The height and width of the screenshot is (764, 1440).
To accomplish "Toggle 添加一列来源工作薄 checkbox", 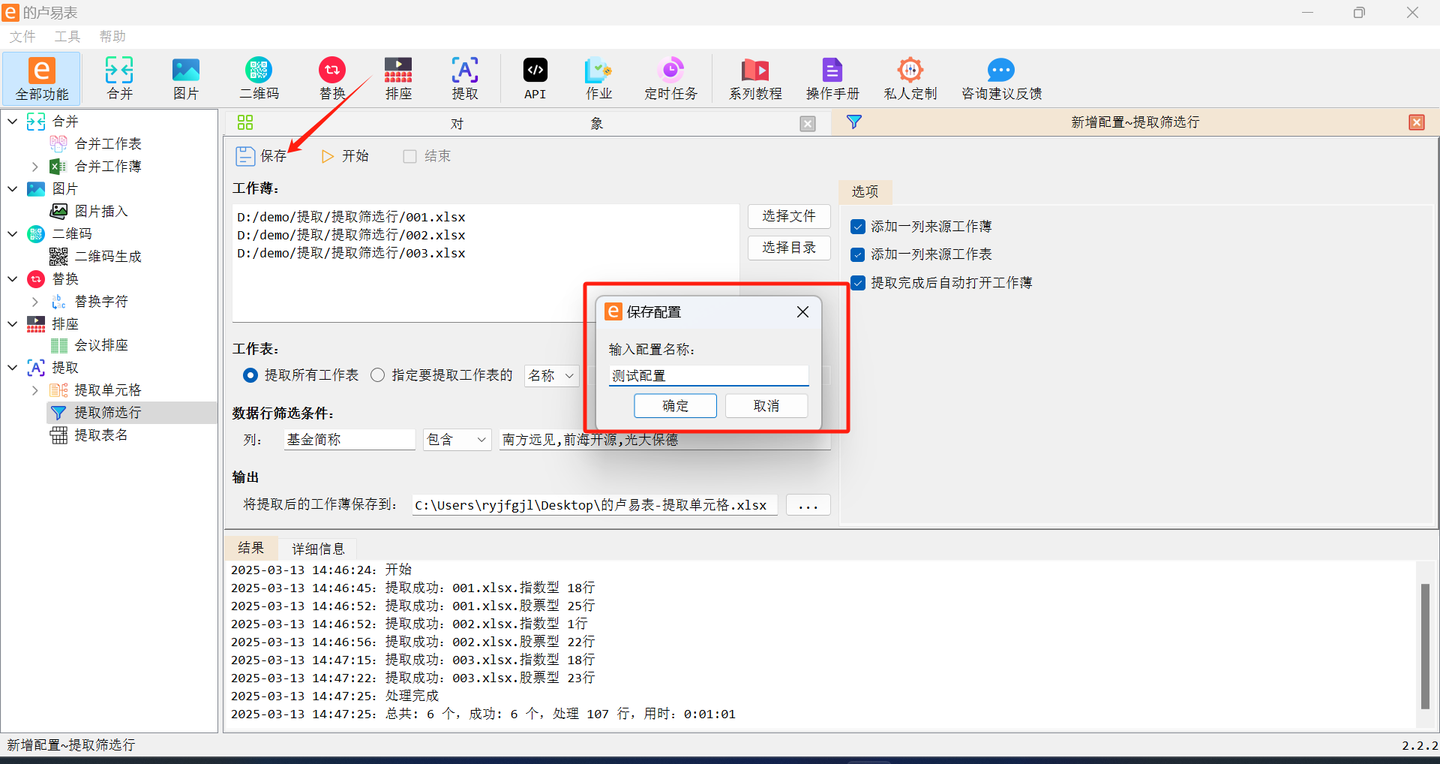I will point(857,227).
